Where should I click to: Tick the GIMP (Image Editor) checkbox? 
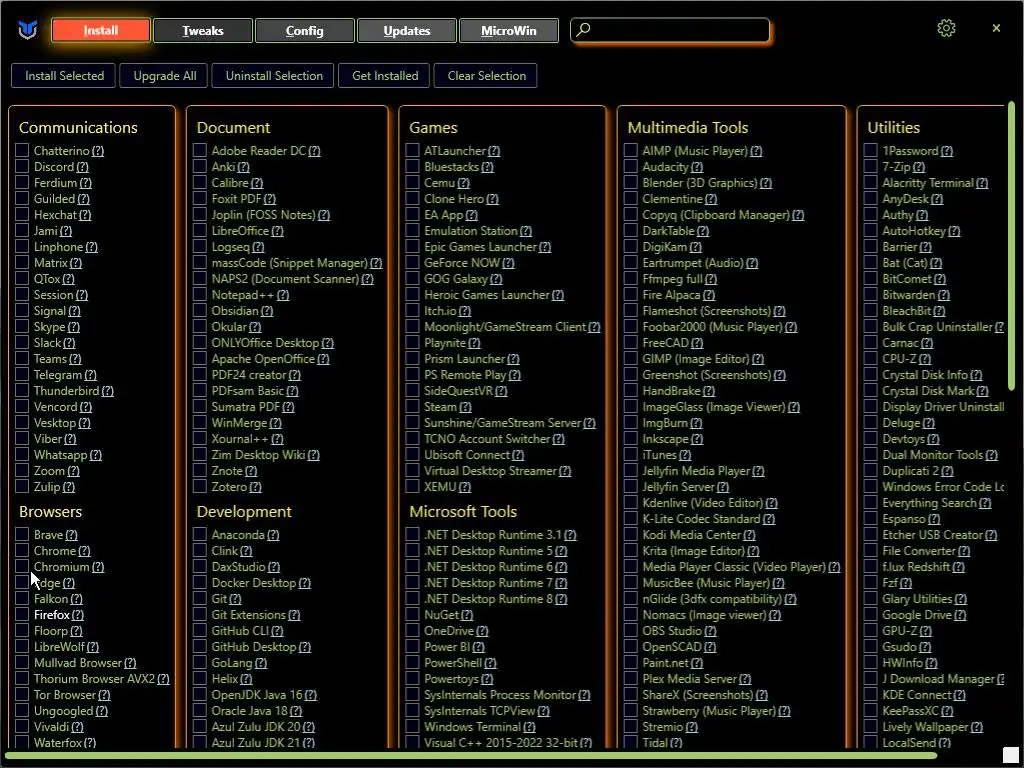pyautogui.click(x=630, y=359)
